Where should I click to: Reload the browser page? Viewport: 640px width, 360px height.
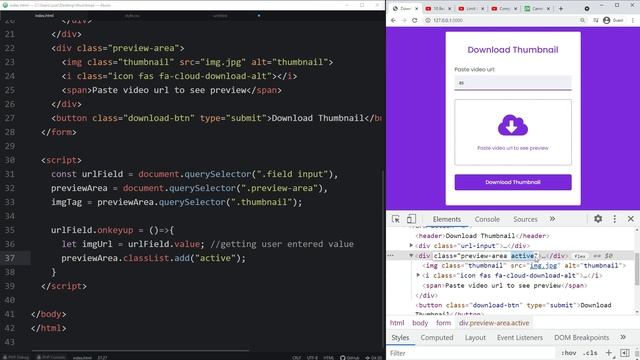[x=415, y=20]
